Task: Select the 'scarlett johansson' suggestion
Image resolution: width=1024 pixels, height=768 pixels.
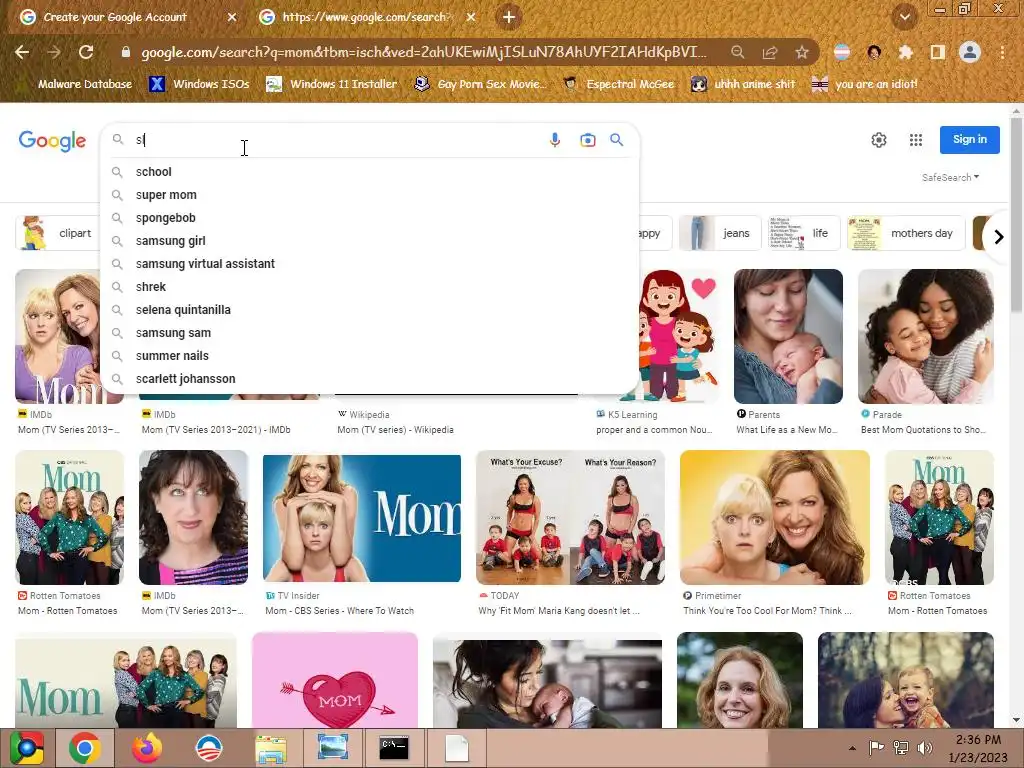Action: [x=370, y=379]
